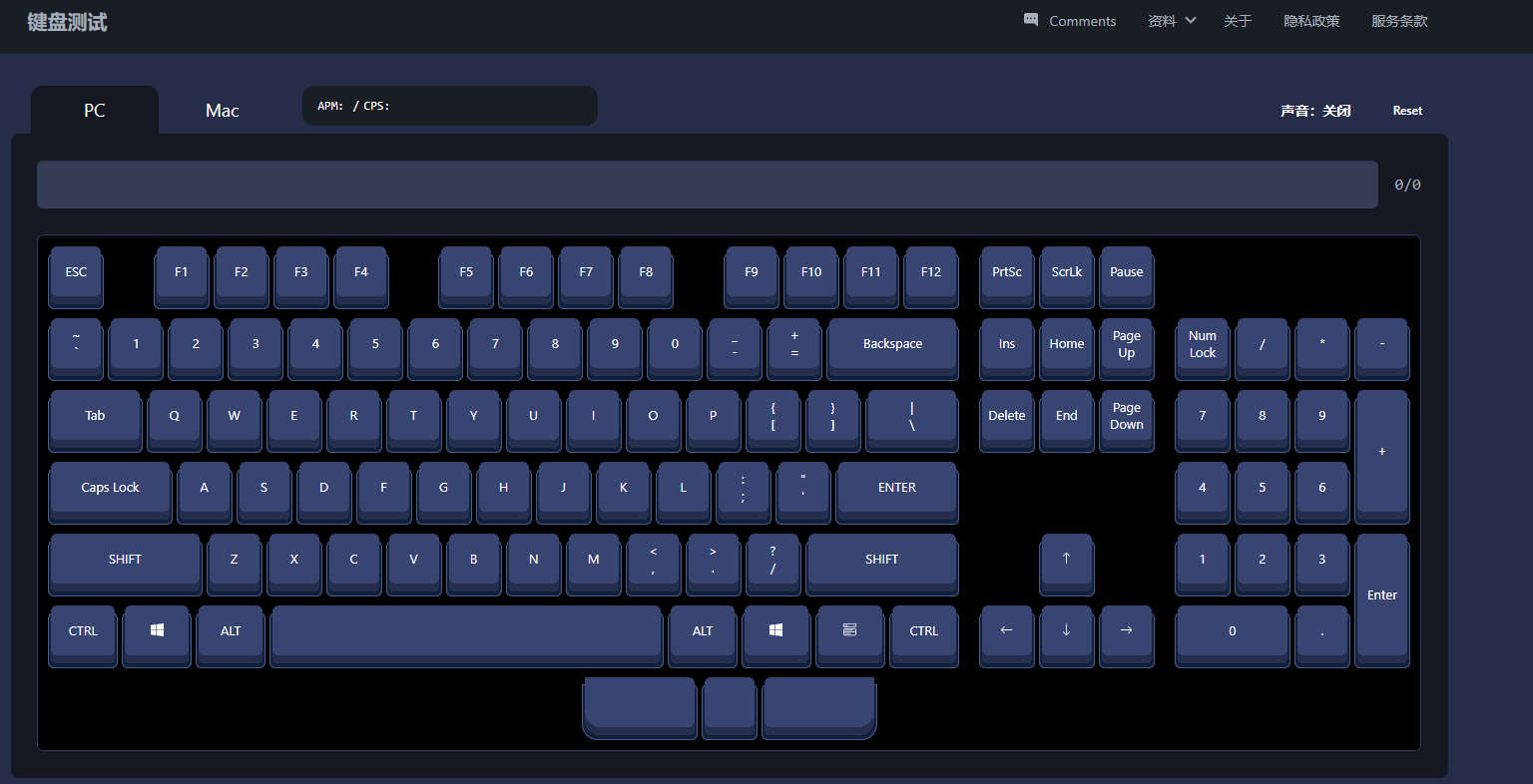The height and width of the screenshot is (784, 1533).
Task: Click the on-screen spacebar key
Action: pyautogui.click(x=466, y=631)
